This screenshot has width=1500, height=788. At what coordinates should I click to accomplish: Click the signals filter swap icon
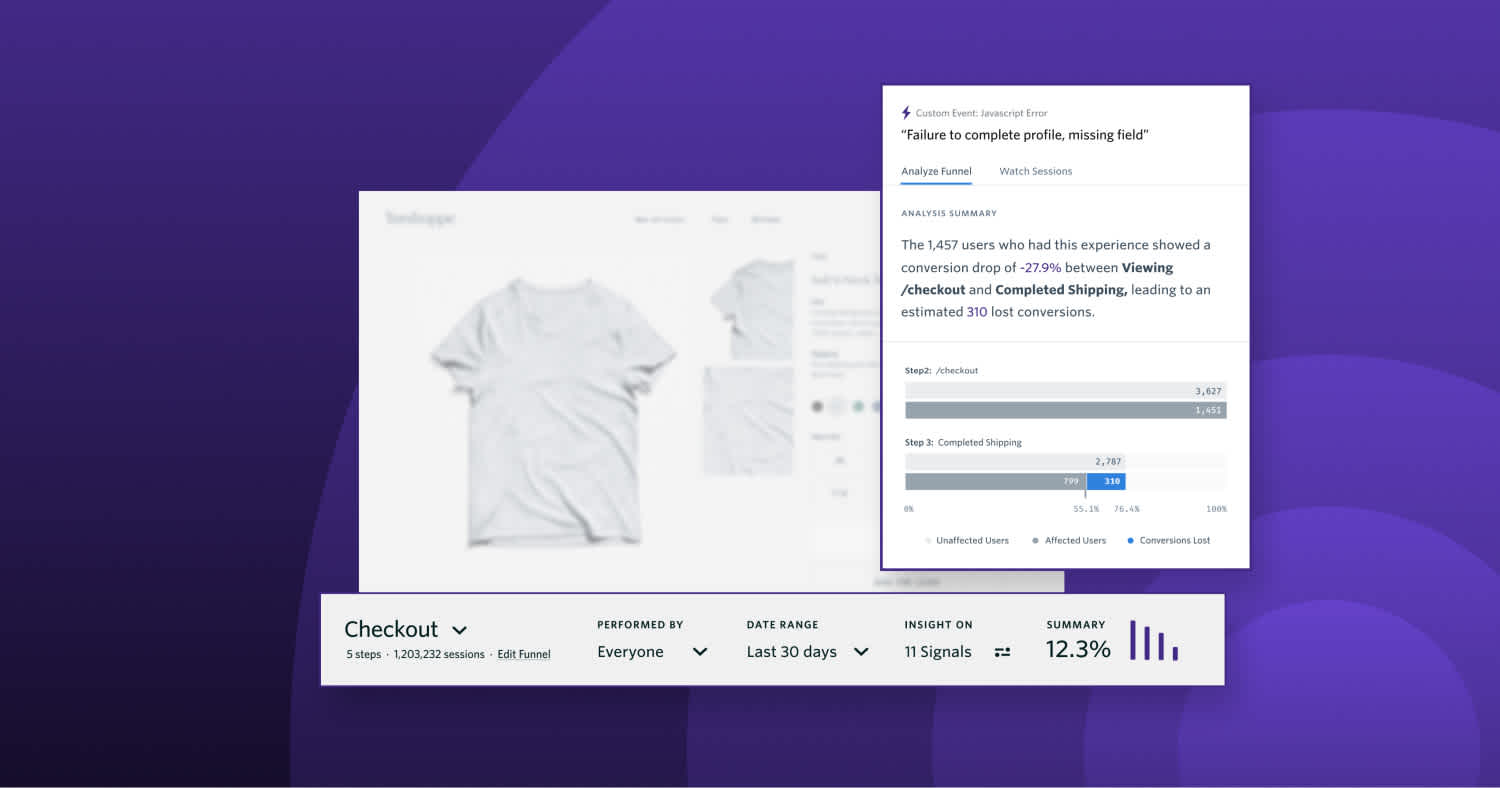pyautogui.click(x=1002, y=652)
